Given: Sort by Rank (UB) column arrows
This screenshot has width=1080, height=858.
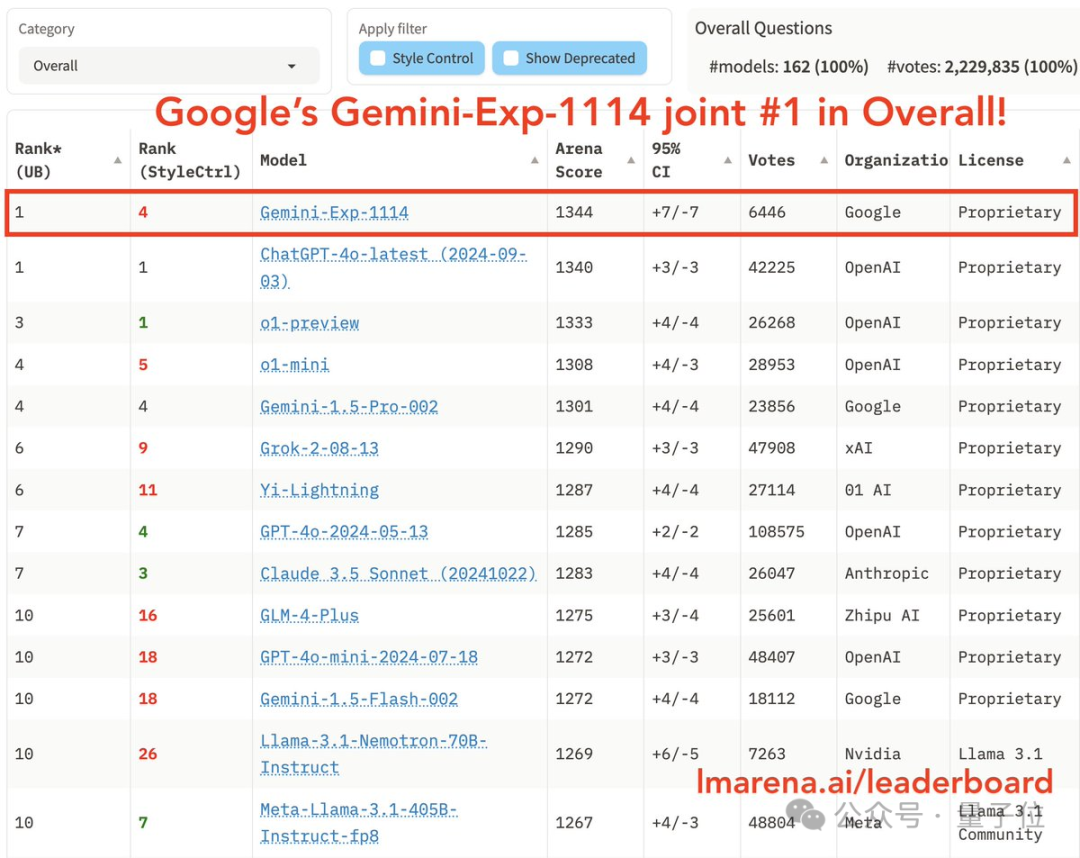Looking at the screenshot, I should coord(118,160).
